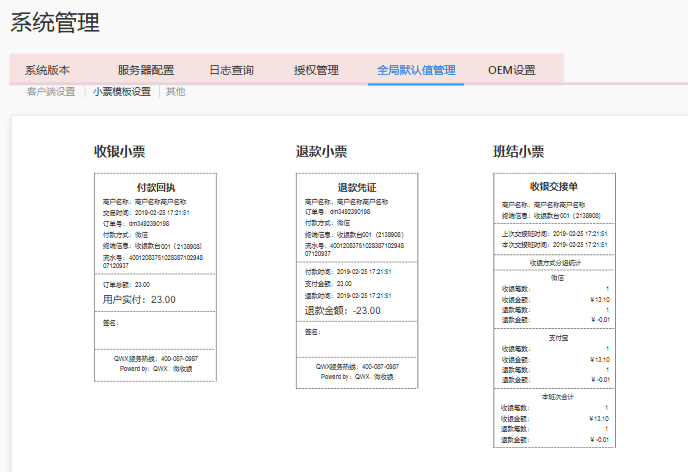Switch to the 服务器配置 tab

pyautogui.click(x=145, y=70)
